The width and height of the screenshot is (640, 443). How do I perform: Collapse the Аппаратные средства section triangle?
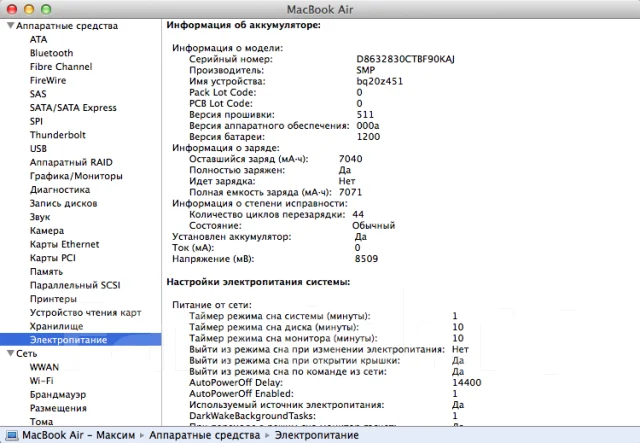11,26
